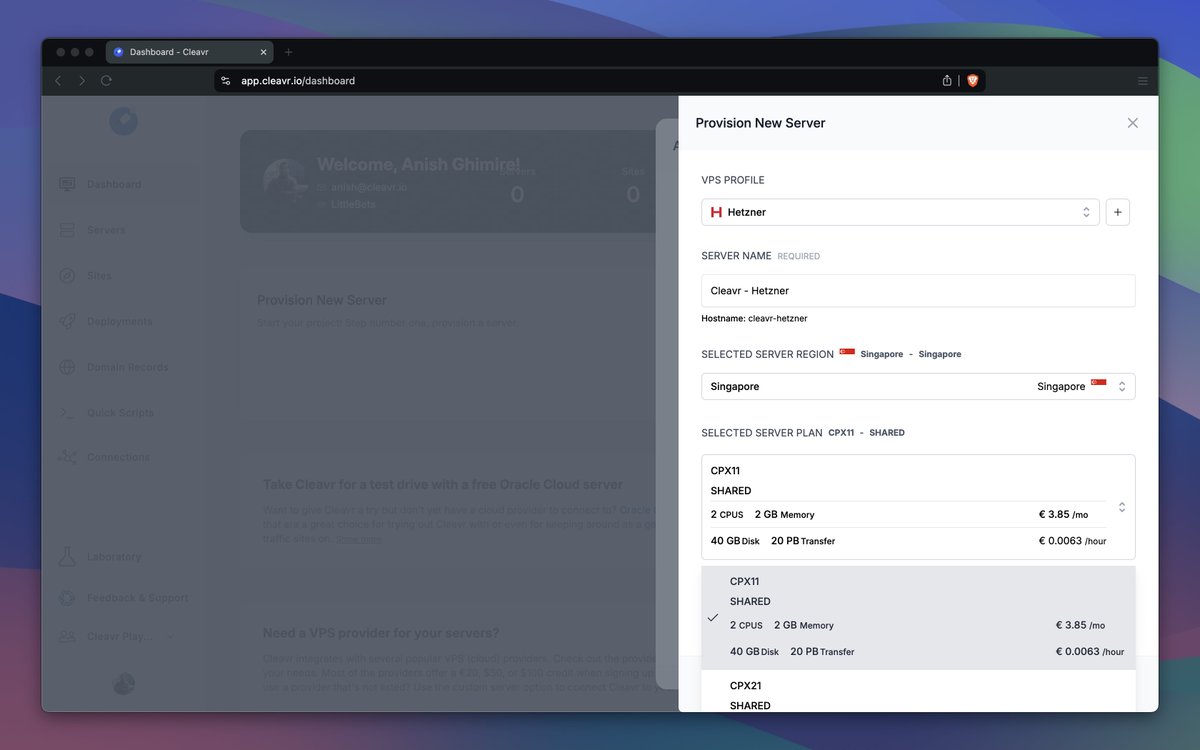Viewport: 1200px width, 750px height.
Task: Open the browser hamburger menu
Action: tap(1142, 81)
